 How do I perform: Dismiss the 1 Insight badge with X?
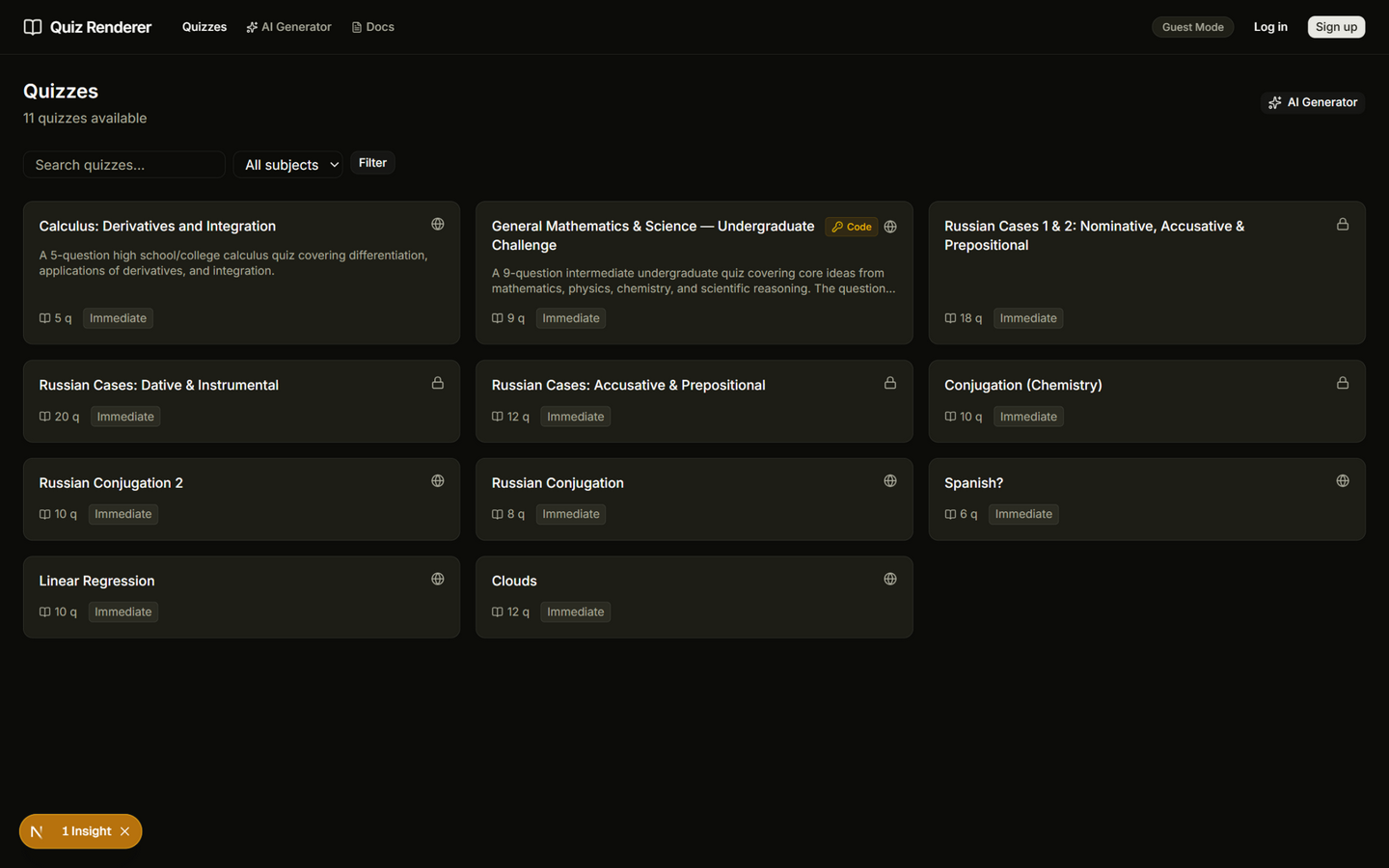click(125, 831)
